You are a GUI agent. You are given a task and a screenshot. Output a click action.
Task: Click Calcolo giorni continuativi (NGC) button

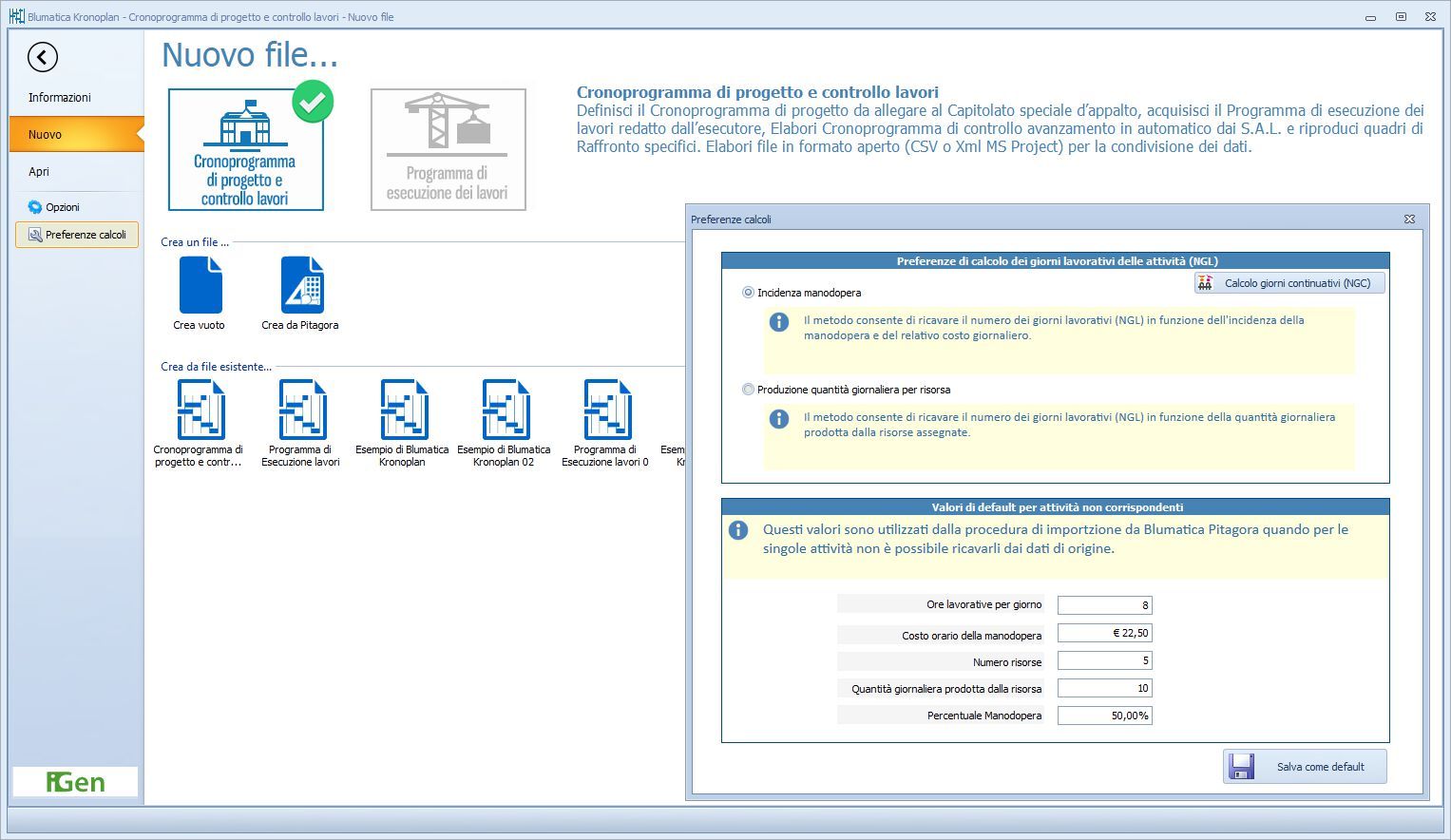1289,283
